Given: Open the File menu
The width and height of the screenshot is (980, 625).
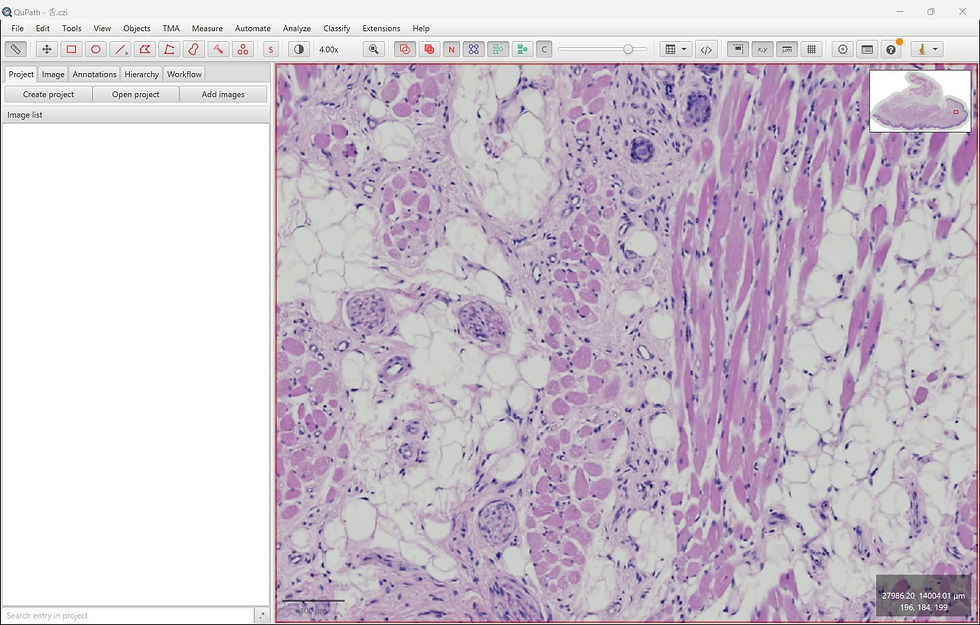Looking at the screenshot, I should pyautogui.click(x=18, y=28).
